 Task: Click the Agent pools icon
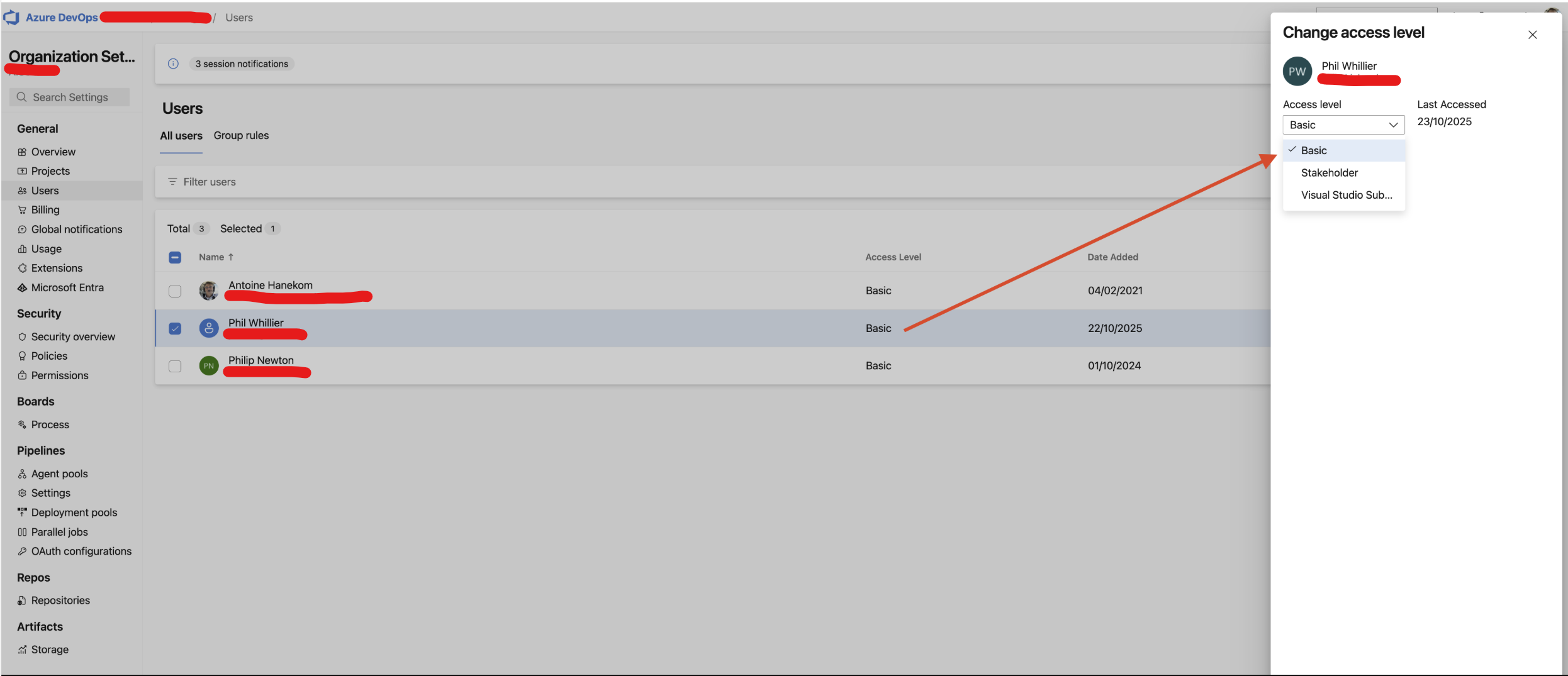click(22, 474)
